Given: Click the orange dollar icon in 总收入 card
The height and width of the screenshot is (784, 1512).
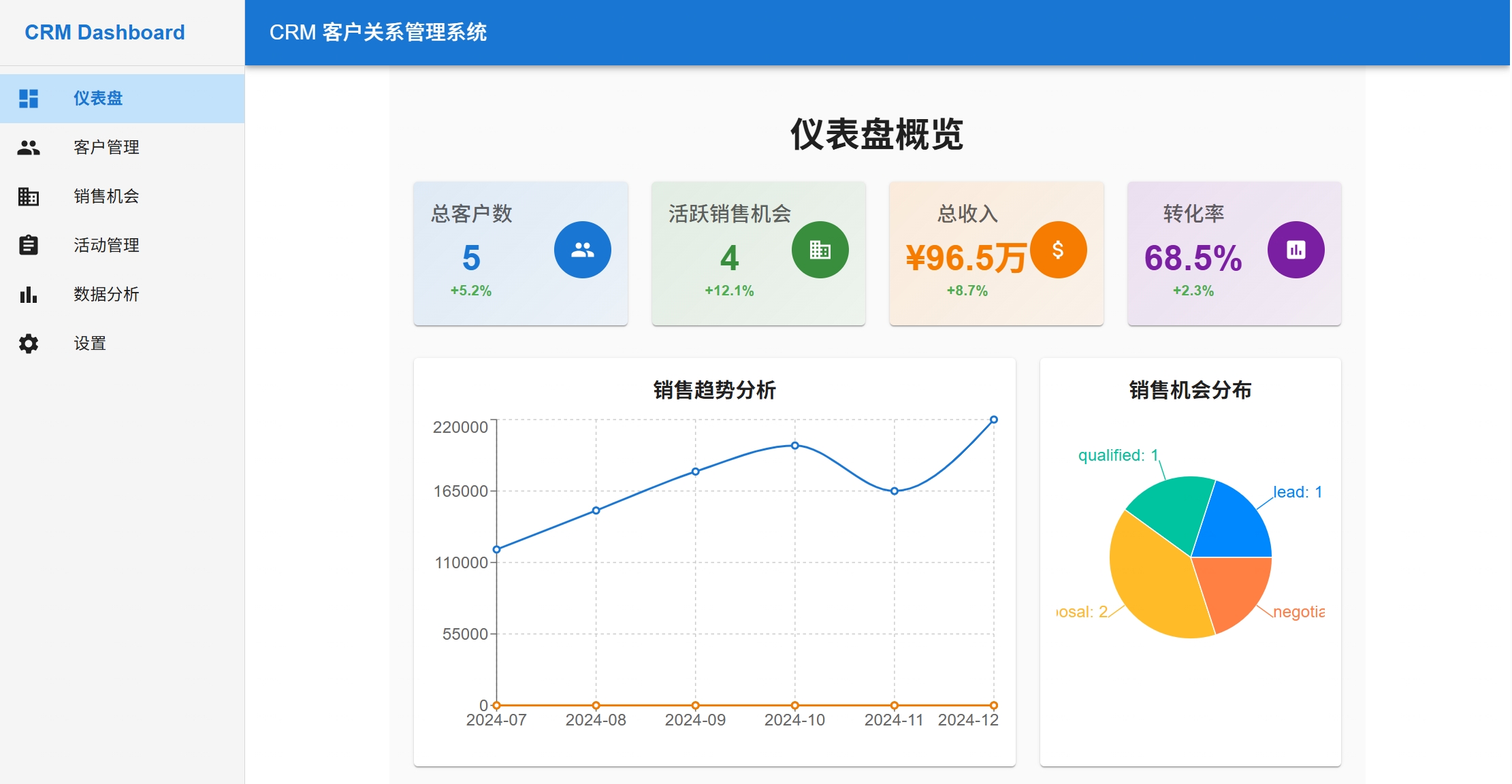Looking at the screenshot, I should coord(1058,250).
